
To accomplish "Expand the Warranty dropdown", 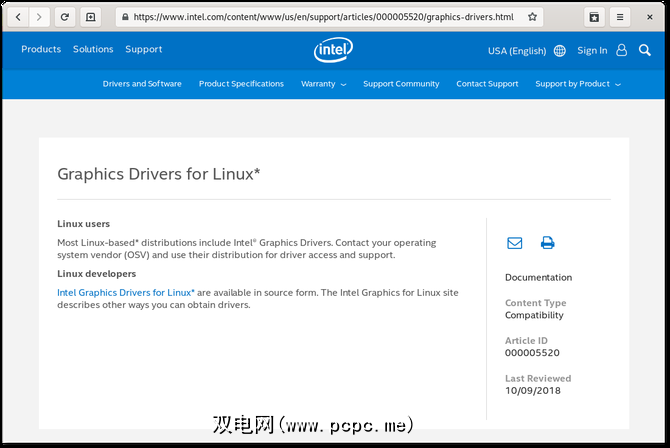I will [x=323, y=84].
